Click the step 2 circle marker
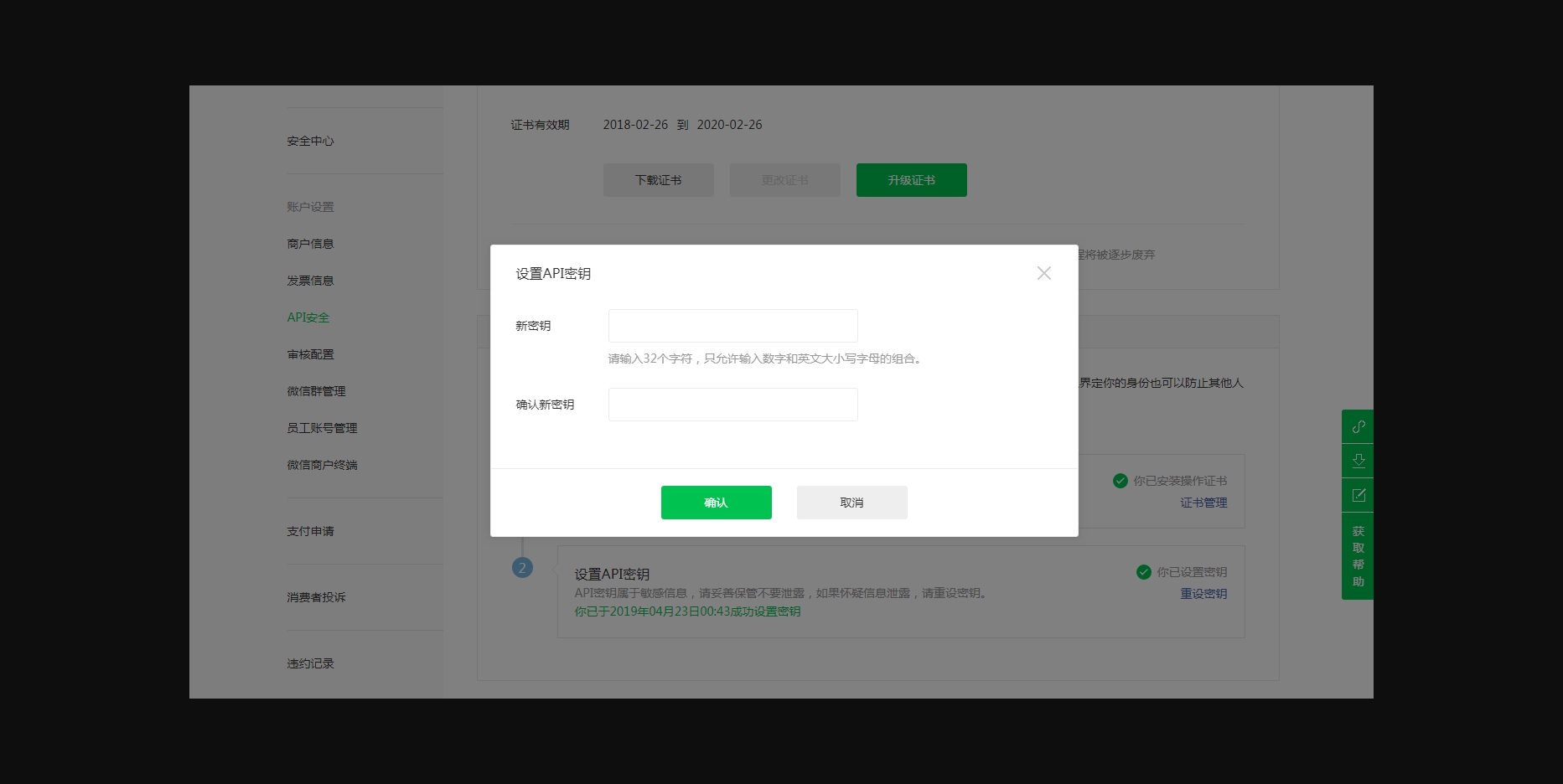 tap(522, 568)
